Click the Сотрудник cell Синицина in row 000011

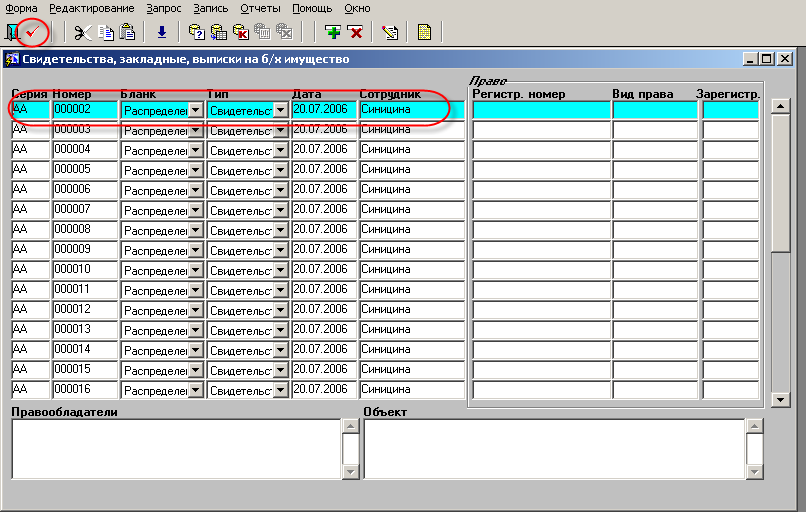412,290
